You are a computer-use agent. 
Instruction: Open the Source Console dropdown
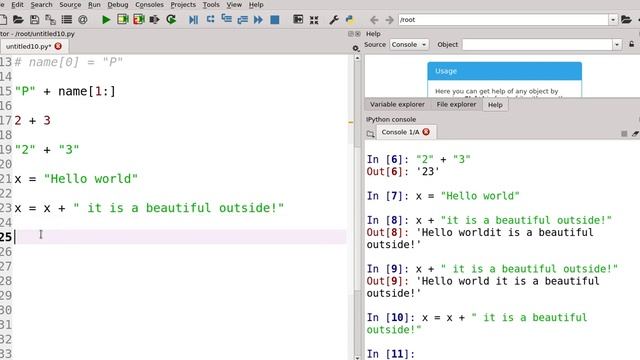409,44
